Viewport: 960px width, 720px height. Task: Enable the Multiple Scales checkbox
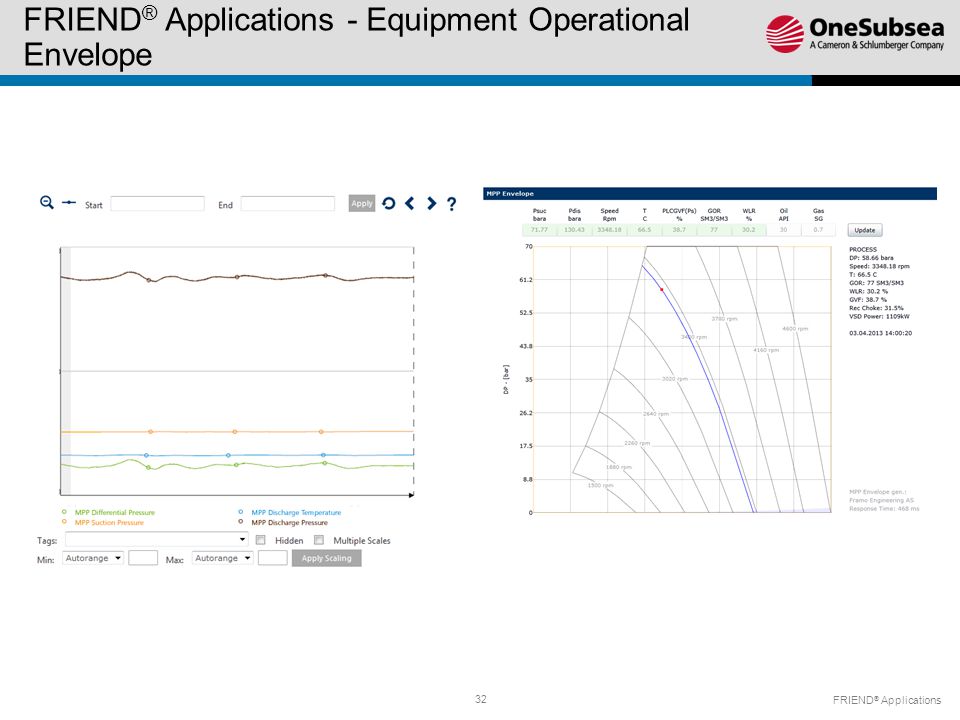[x=319, y=540]
